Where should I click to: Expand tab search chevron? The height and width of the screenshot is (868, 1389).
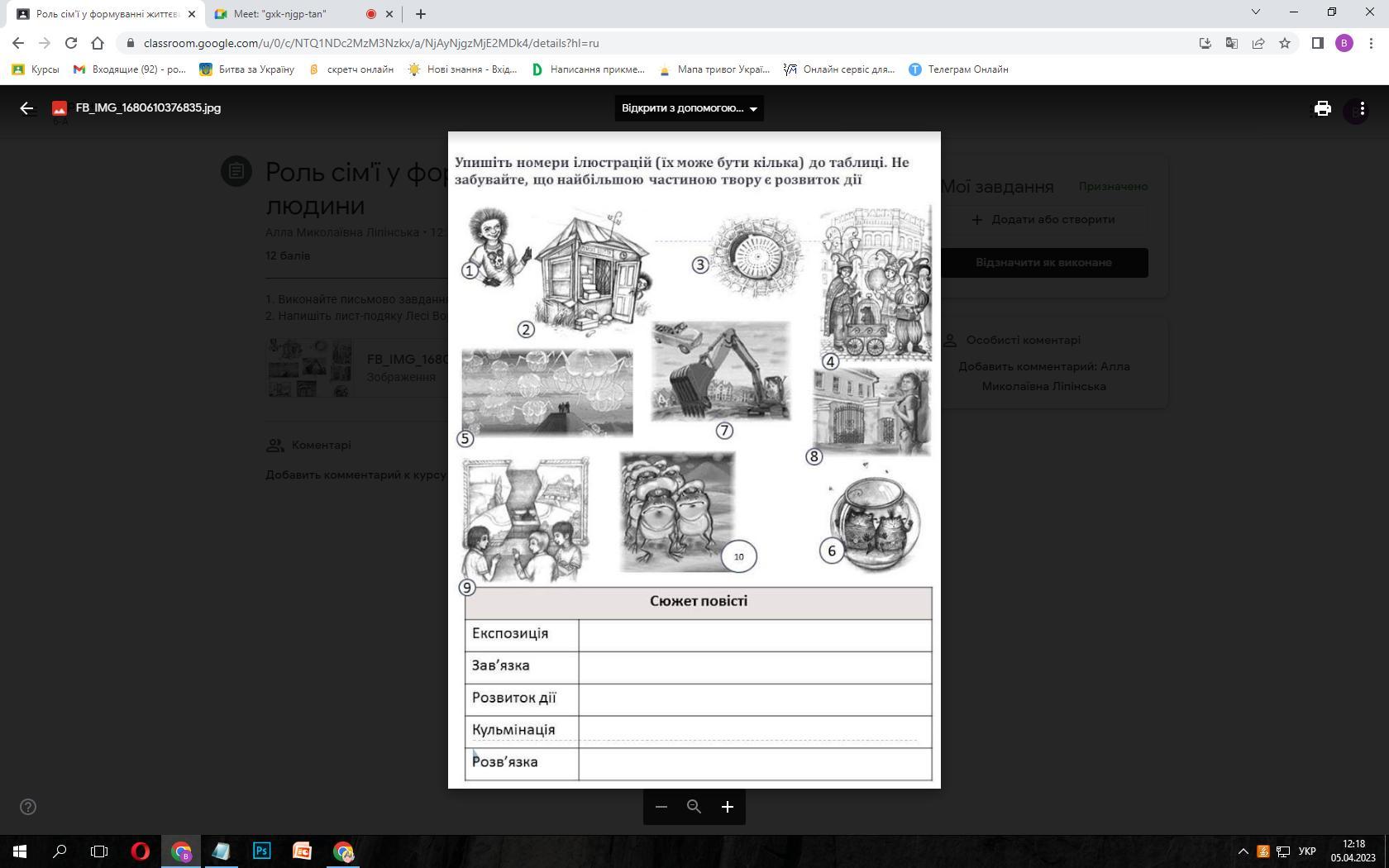point(1256,12)
